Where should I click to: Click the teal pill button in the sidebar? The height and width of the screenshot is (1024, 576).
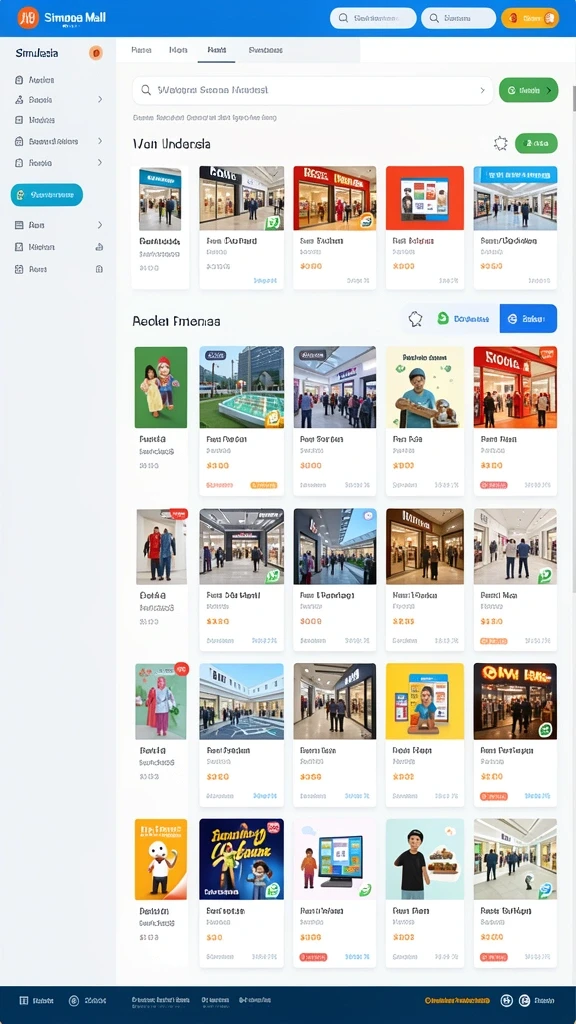[47, 195]
